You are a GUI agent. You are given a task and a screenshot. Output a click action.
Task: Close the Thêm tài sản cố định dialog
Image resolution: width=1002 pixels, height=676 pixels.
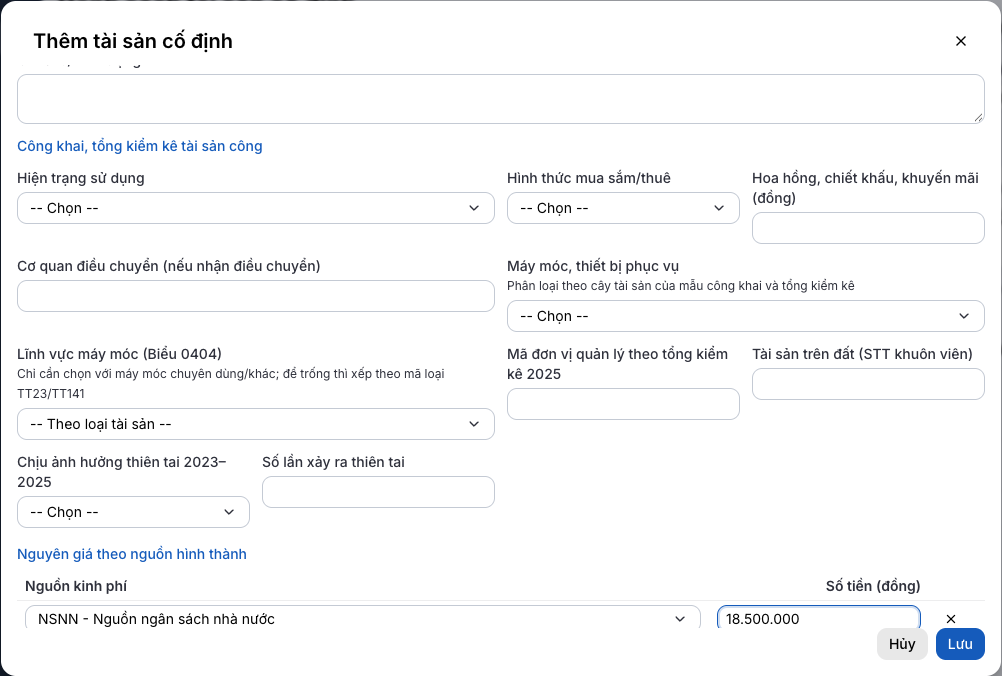click(x=960, y=41)
